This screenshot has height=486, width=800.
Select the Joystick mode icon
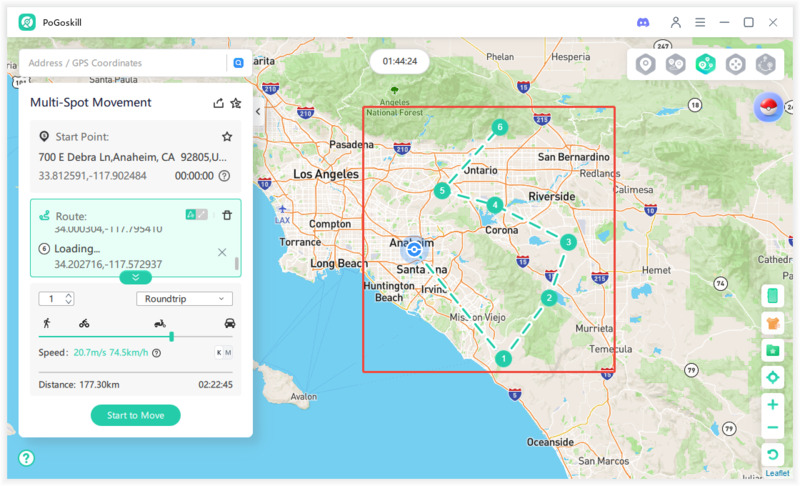736,64
